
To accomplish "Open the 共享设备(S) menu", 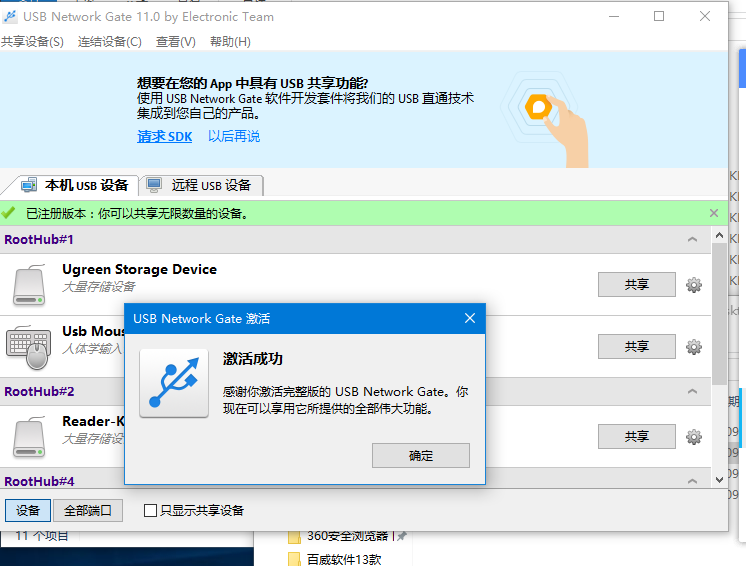I will point(32,42).
